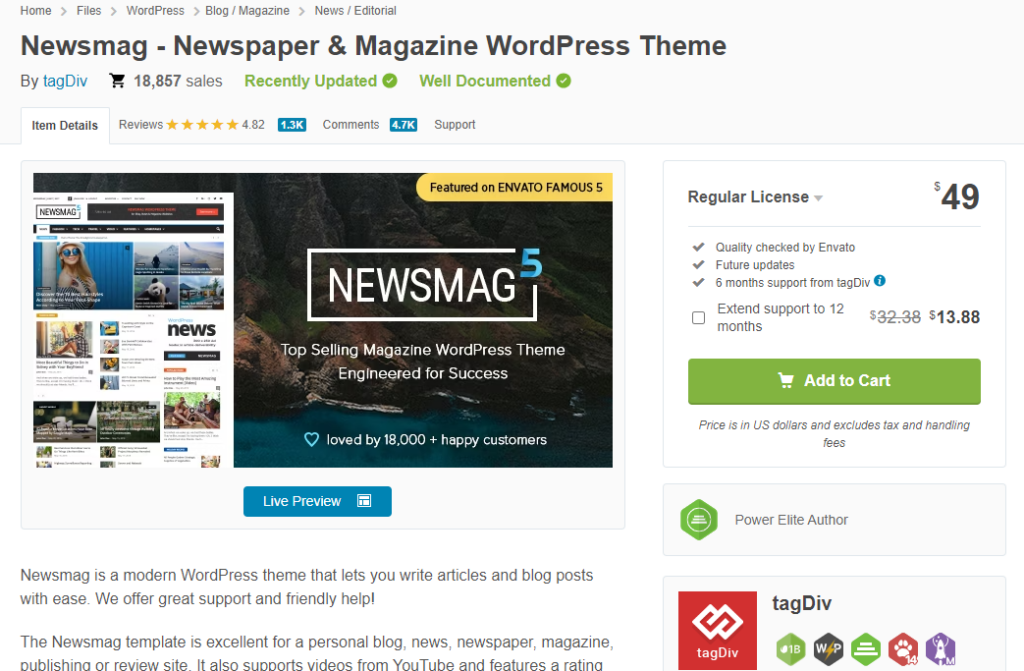Click the $49 price text
The width and height of the screenshot is (1024, 671).
[957, 196]
